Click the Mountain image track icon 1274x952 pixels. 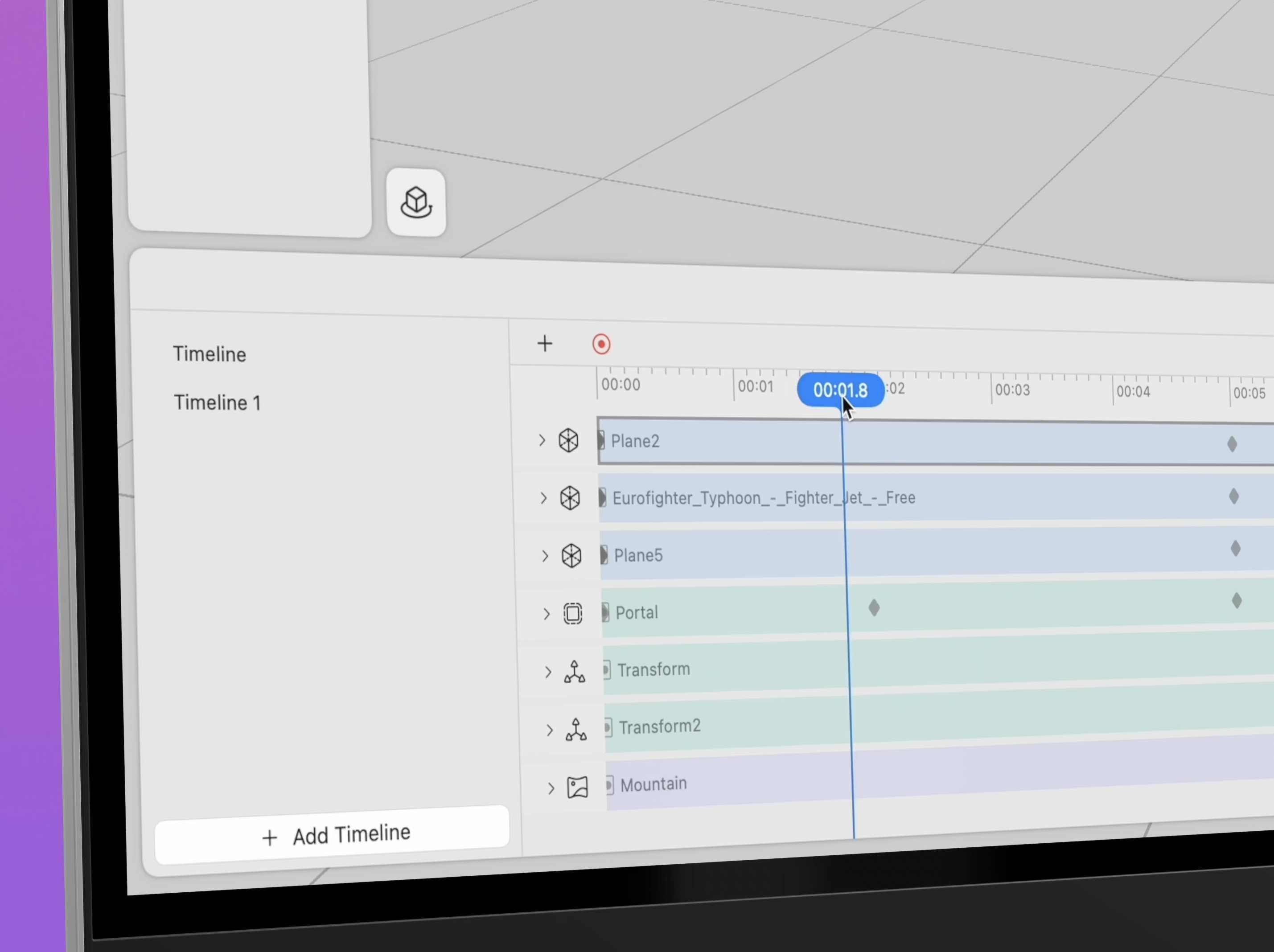pos(577,787)
